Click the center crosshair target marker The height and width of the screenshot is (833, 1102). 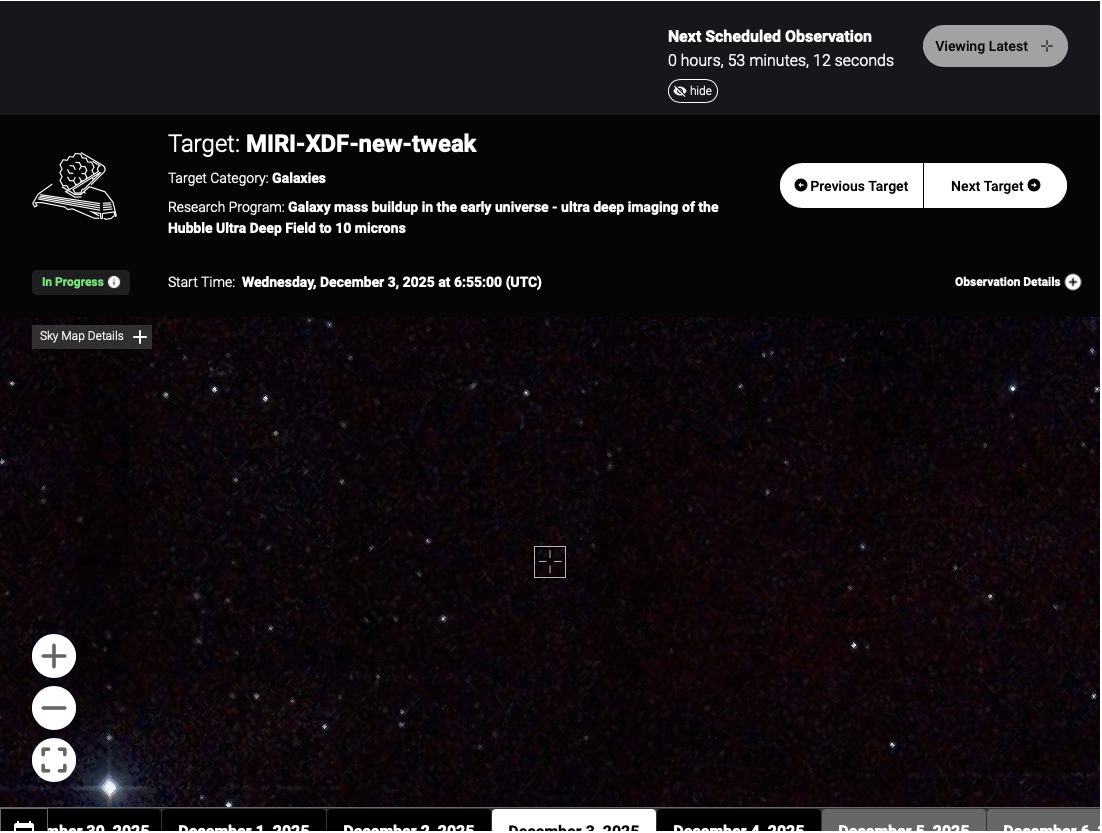(x=550, y=562)
